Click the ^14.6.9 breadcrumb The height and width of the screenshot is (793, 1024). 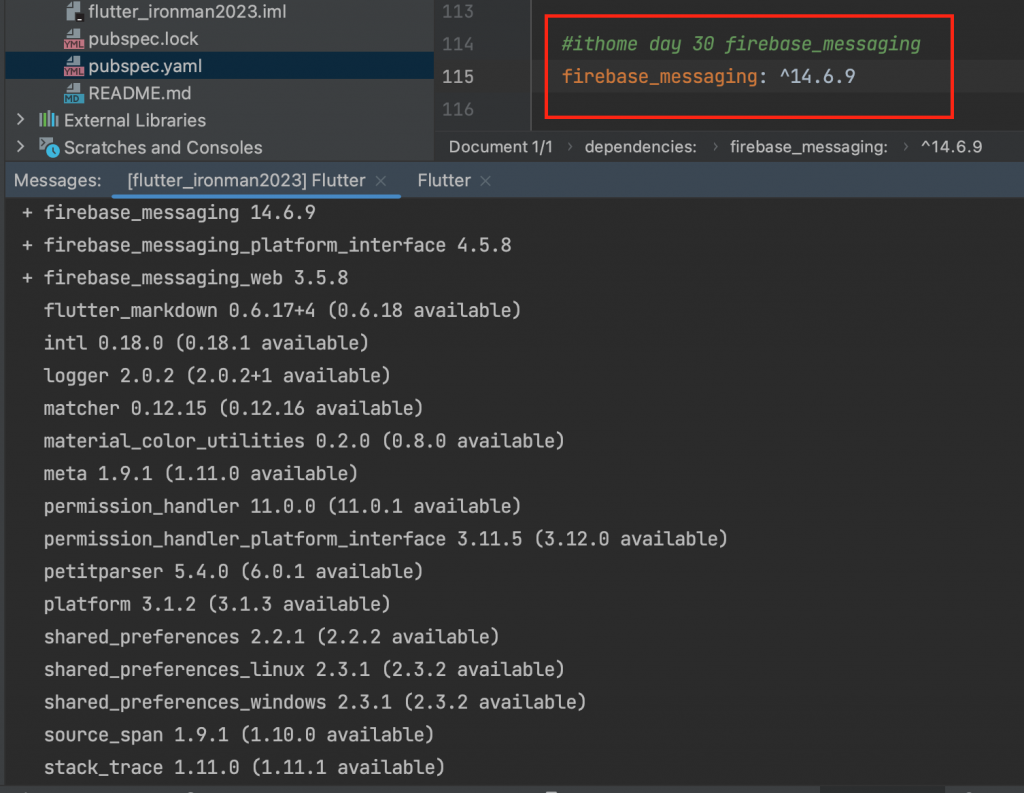(x=951, y=147)
